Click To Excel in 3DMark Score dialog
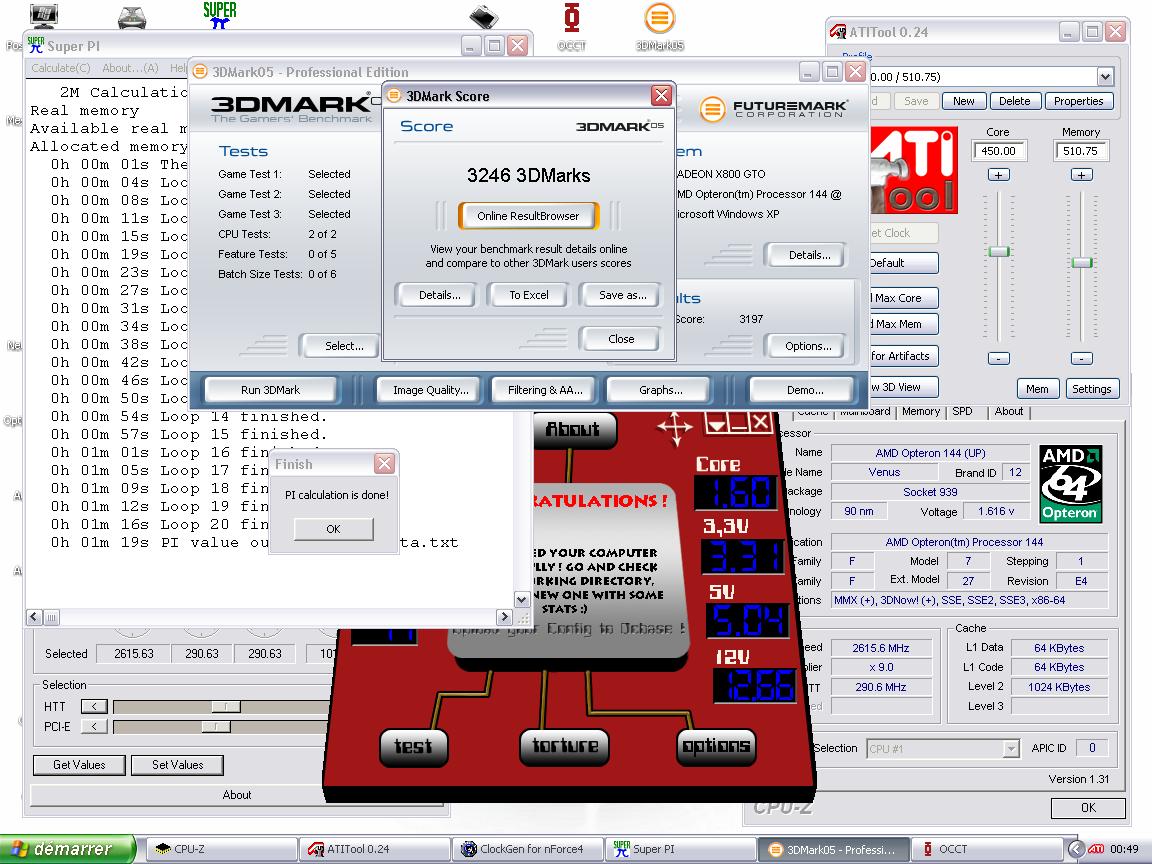This screenshot has height=864, width=1152. click(x=529, y=295)
